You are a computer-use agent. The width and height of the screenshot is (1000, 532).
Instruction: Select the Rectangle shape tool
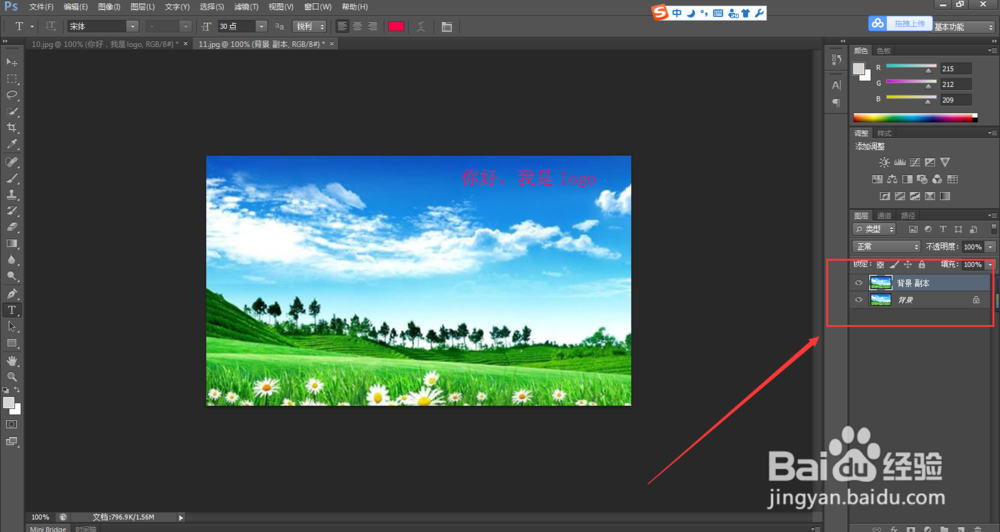click(11, 343)
